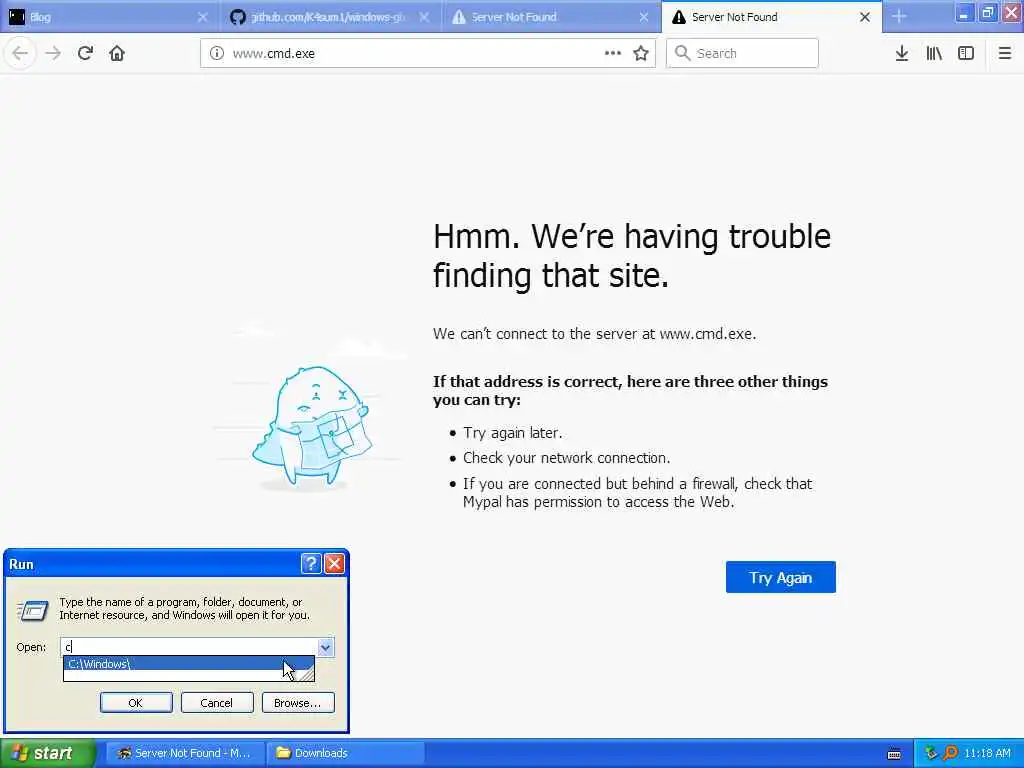Switch to Server Not Found taskbar window
Screen dimensions: 1024x768
point(184,753)
